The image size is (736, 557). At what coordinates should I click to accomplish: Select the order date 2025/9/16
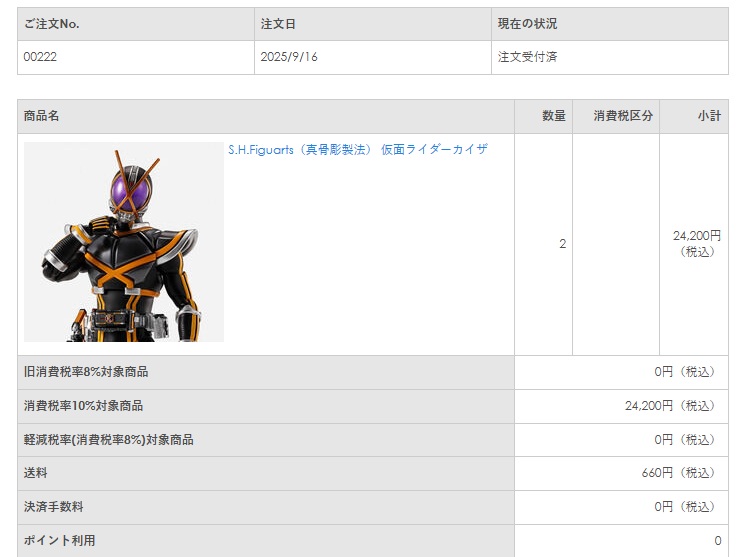pyautogui.click(x=289, y=57)
